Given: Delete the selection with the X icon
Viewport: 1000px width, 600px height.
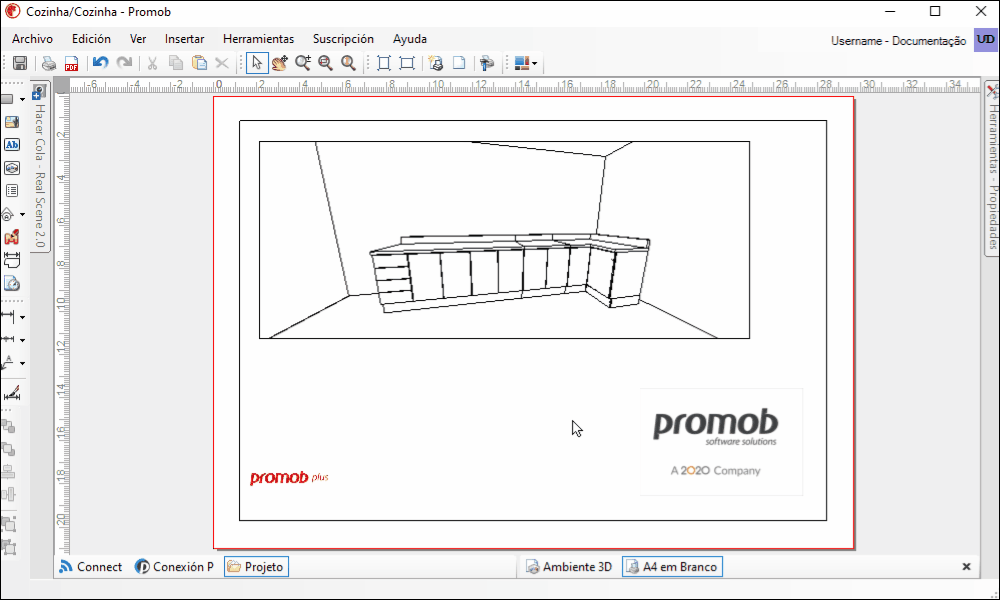Looking at the screenshot, I should (x=222, y=63).
